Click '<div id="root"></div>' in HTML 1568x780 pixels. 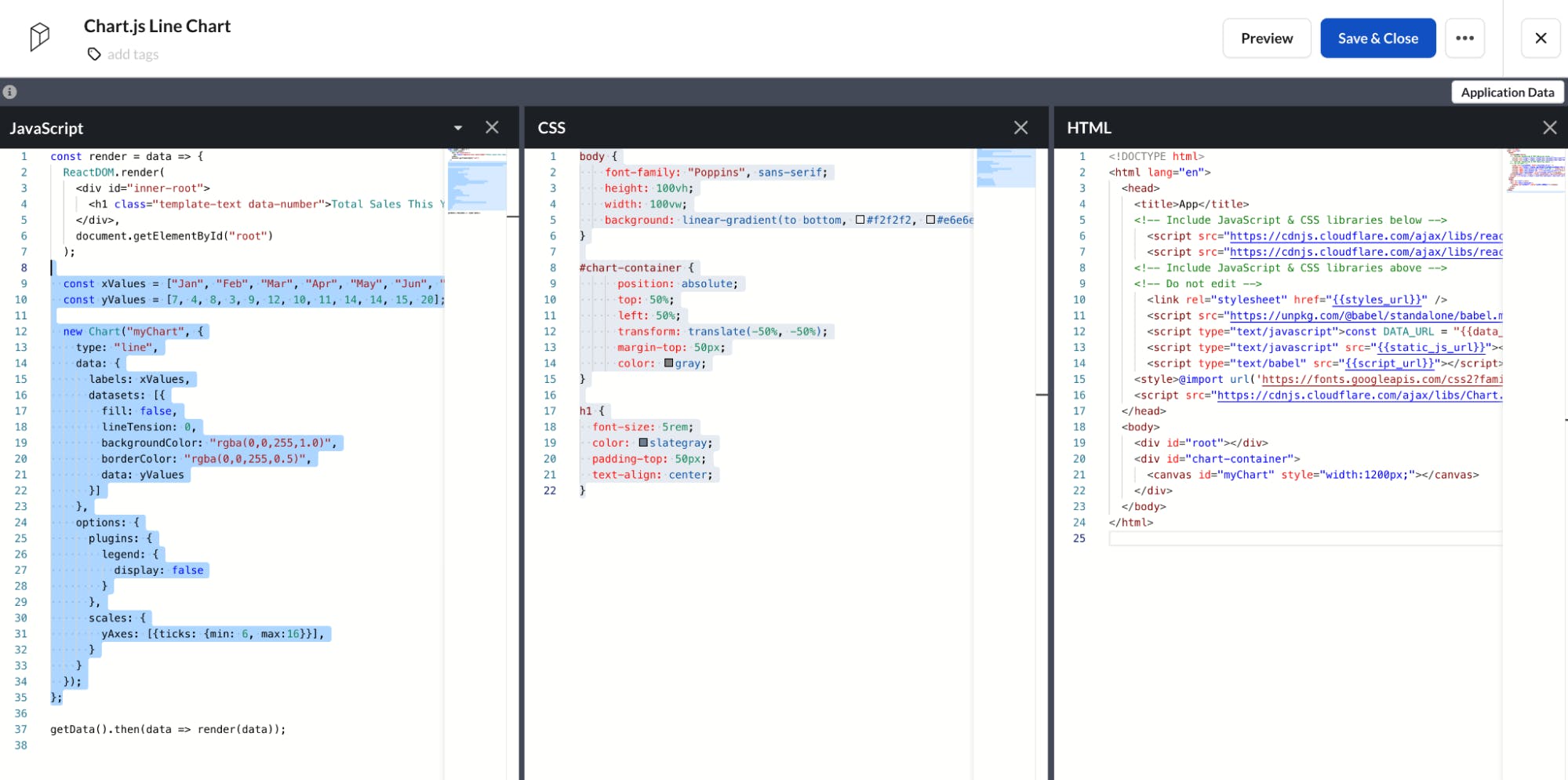[1201, 443]
